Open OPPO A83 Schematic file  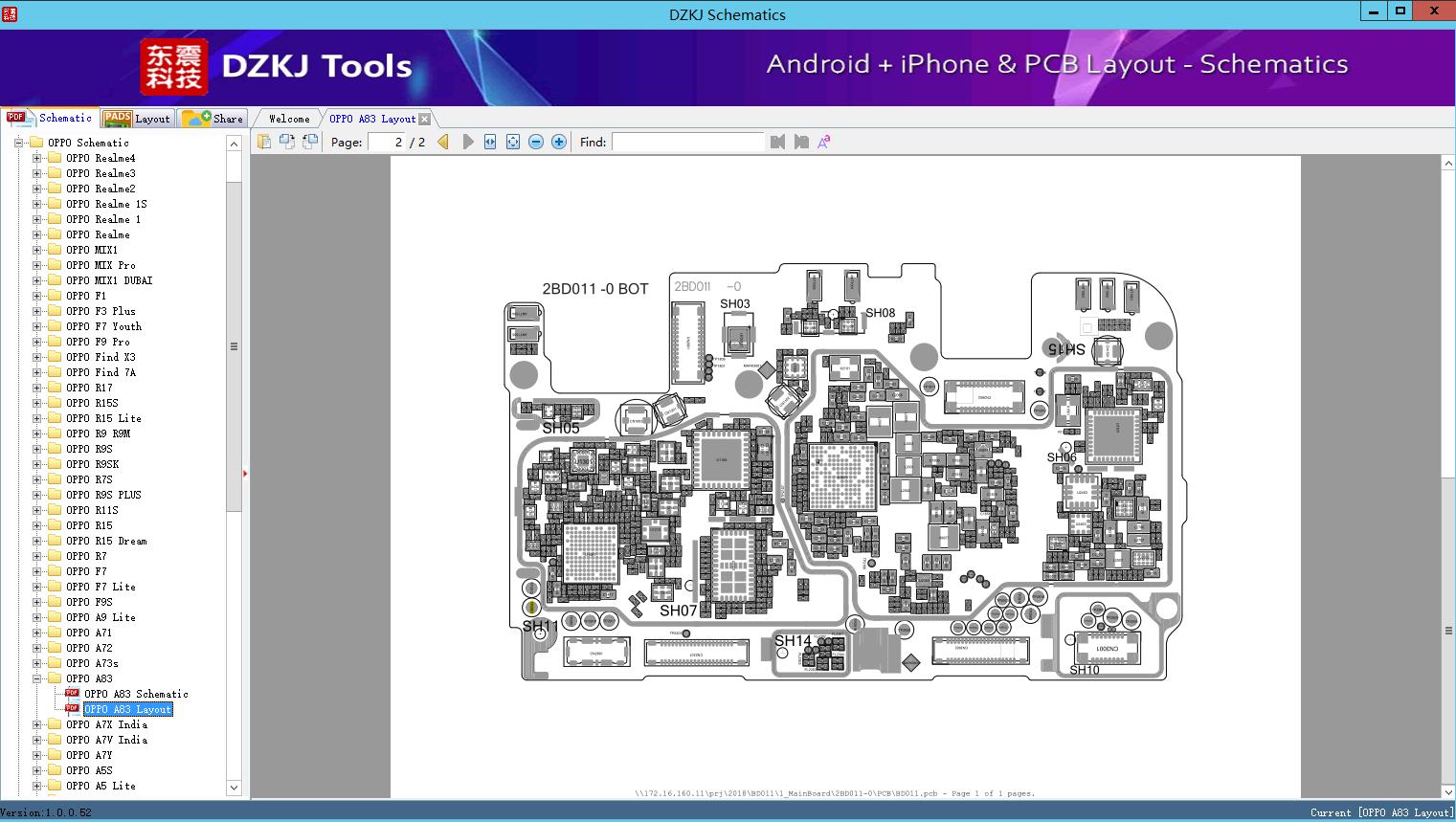click(136, 694)
